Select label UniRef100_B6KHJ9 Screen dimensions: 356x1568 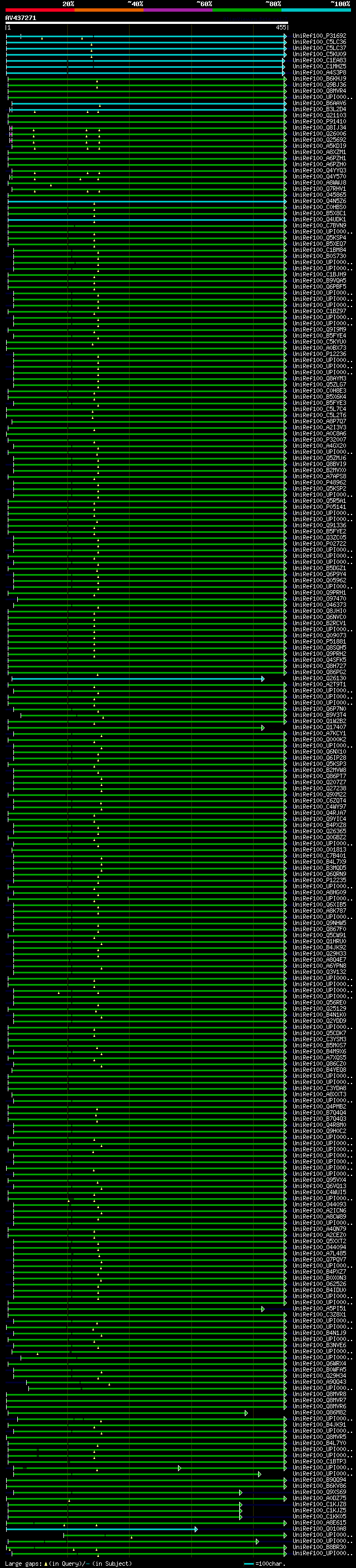tap(319, 78)
